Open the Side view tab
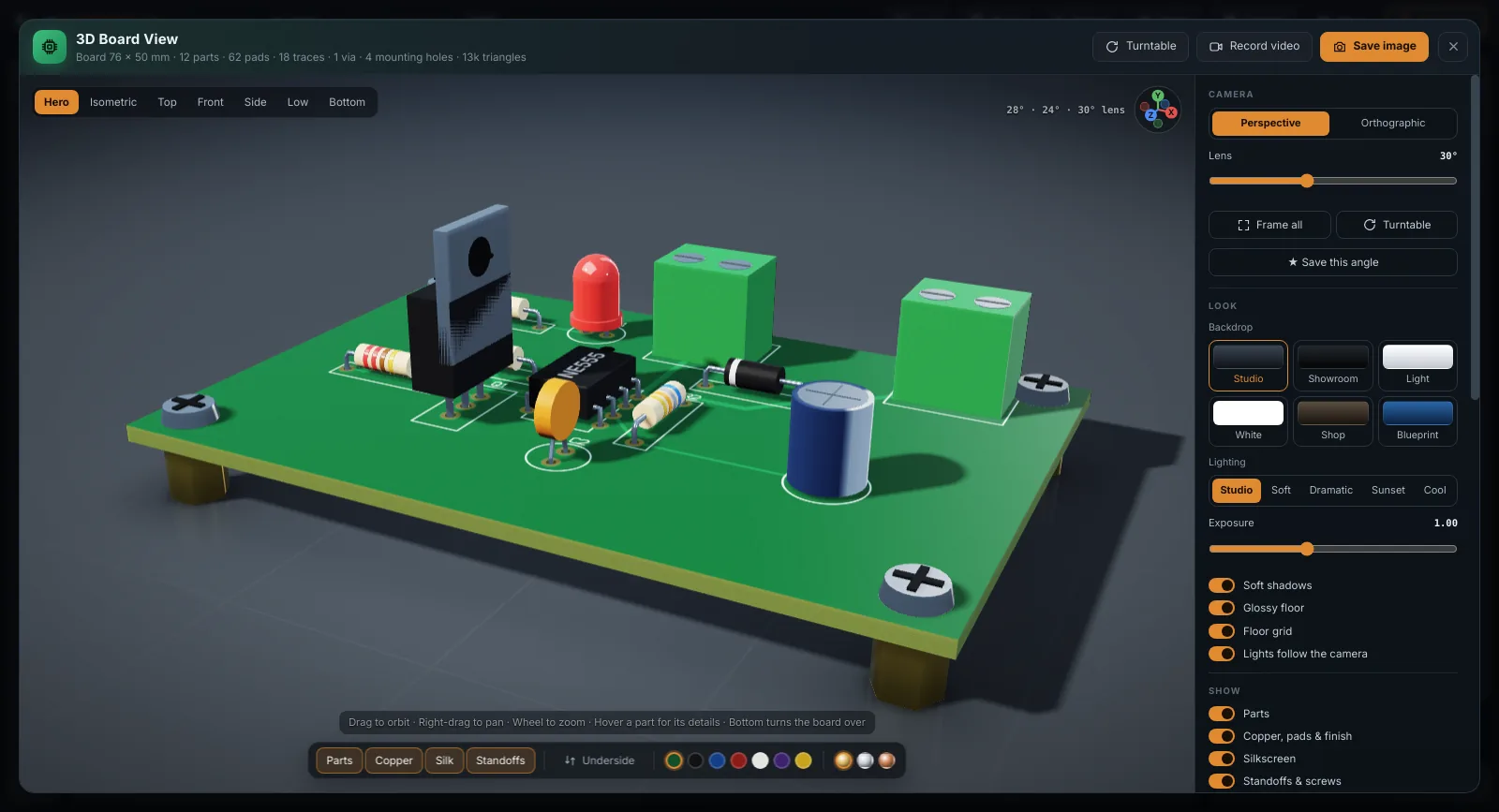1499x812 pixels. pyautogui.click(x=255, y=102)
